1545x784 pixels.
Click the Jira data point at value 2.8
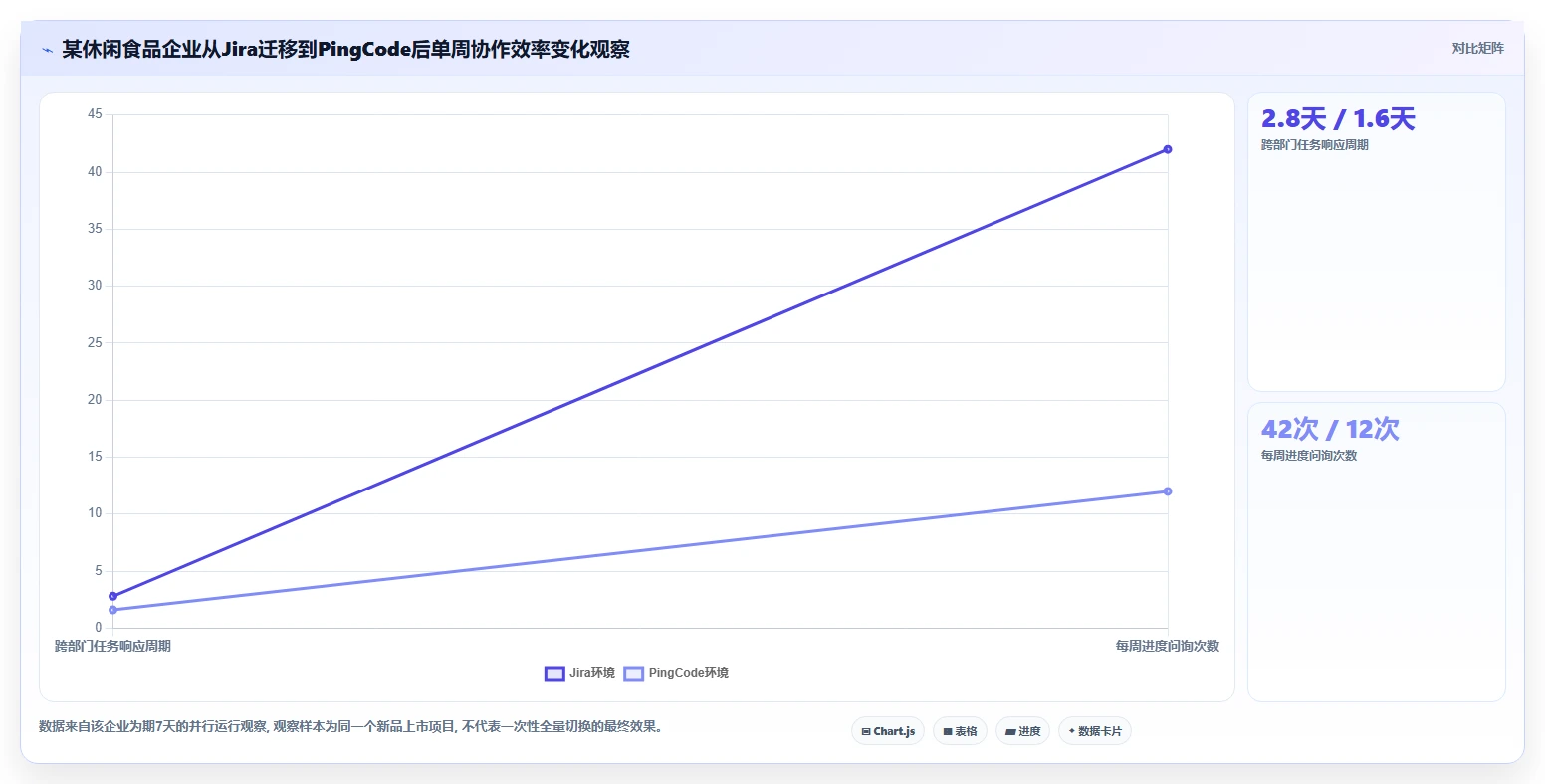112,596
